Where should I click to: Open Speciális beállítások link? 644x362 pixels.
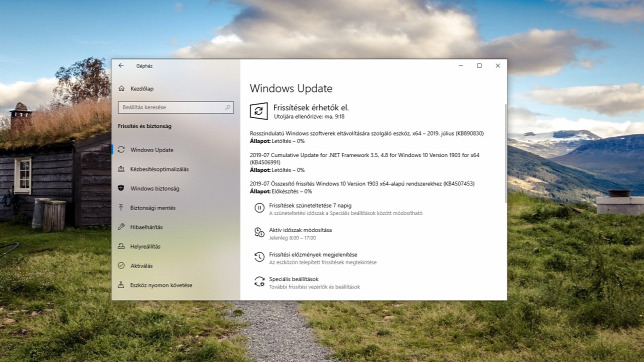coord(294,279)
